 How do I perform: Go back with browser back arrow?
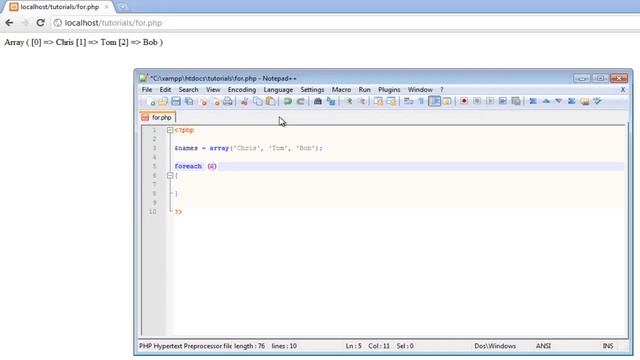tap(9, 23)
